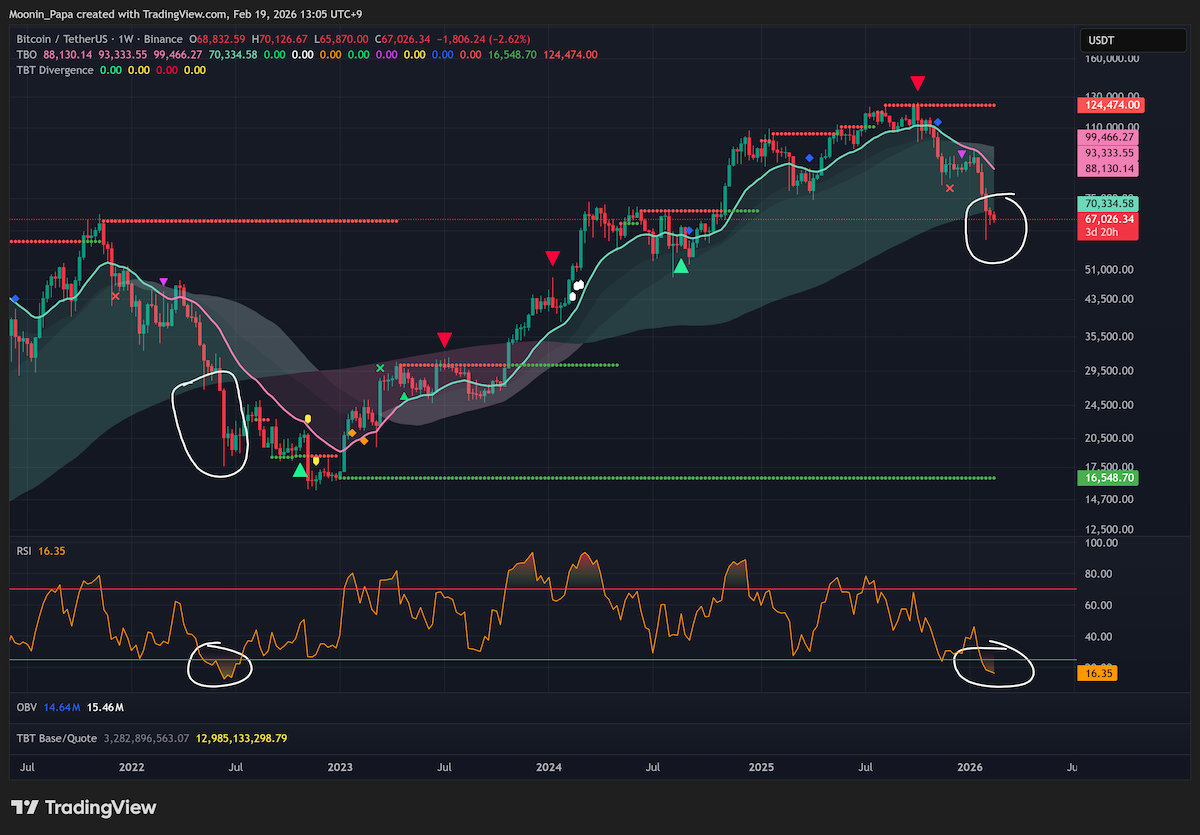Click the blue diamond marker at the left chart edge
The width and height of the screenshot is (1200, 835).
tap(14, 298)
